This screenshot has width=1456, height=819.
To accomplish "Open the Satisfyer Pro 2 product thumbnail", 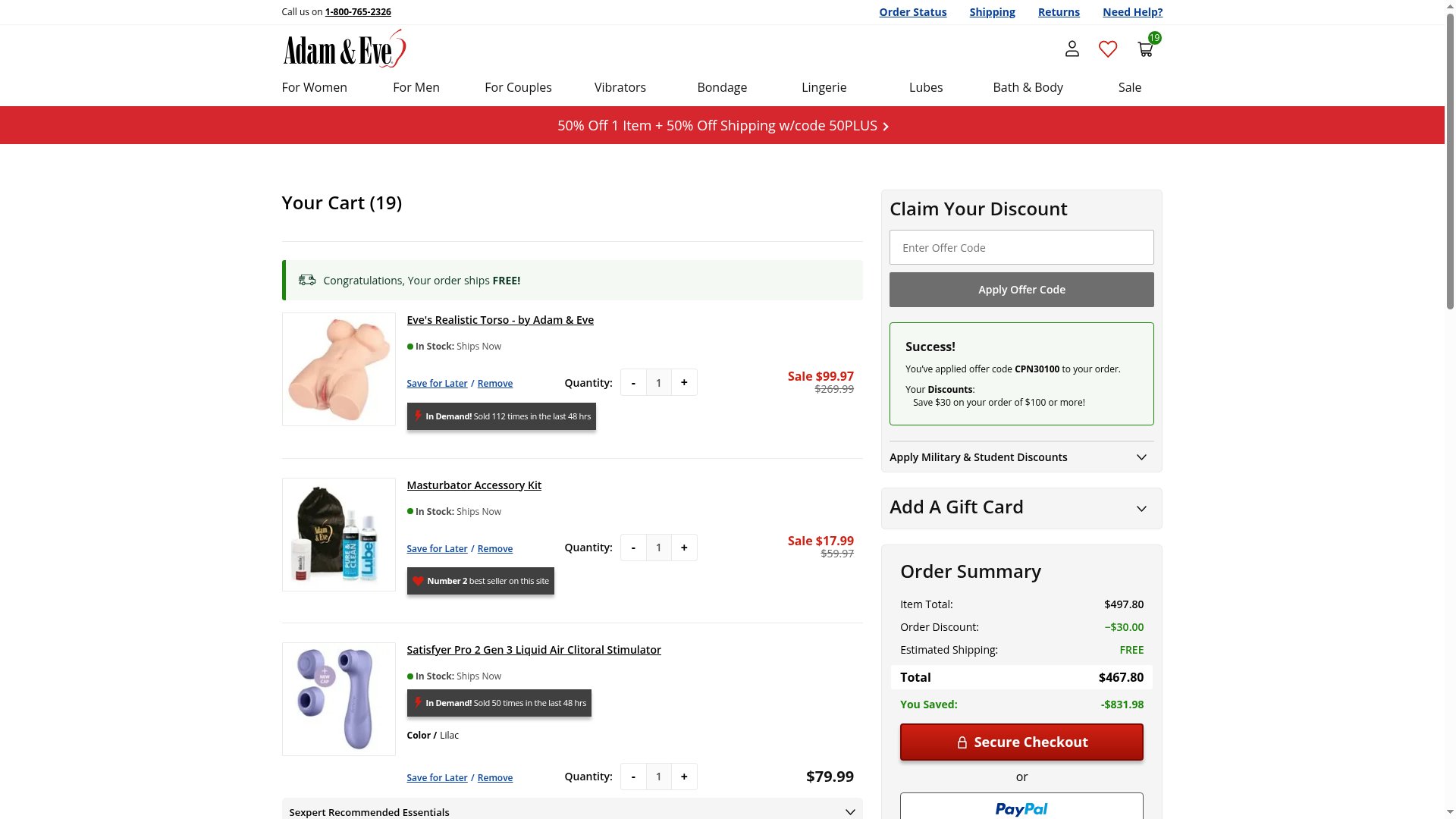I will click(x=338, y=699).
